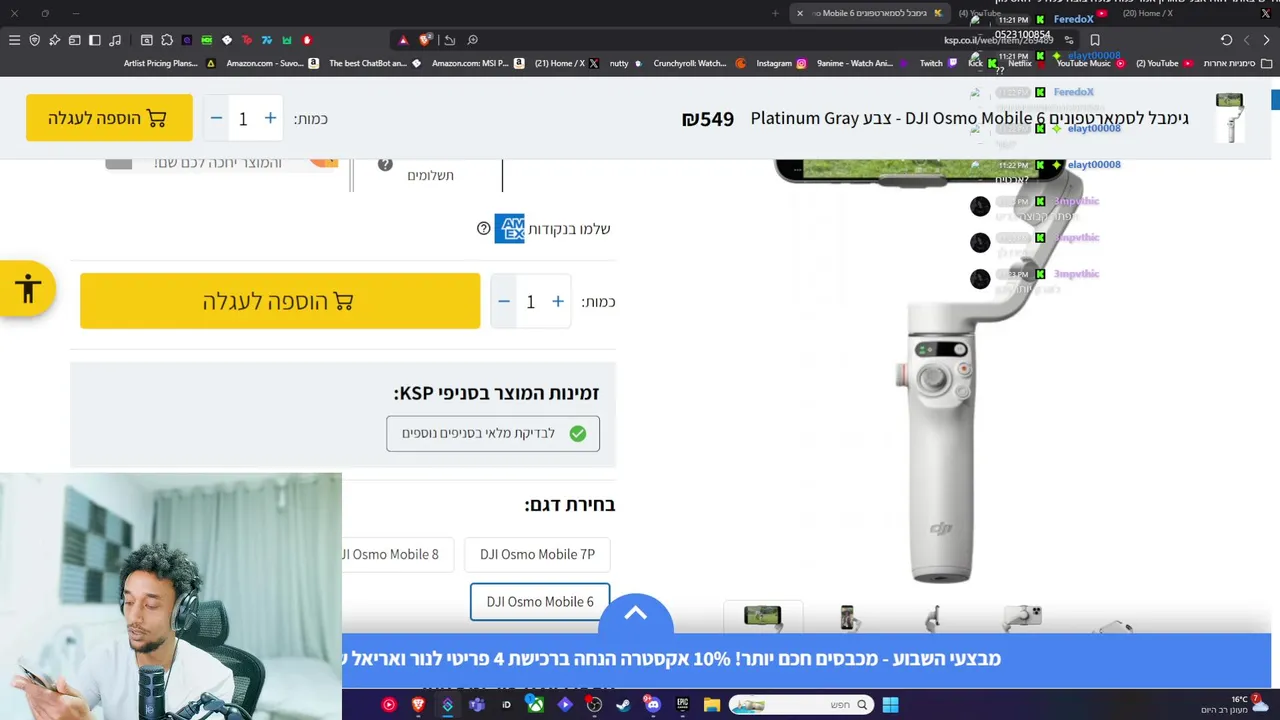Open Discord from the taskbar

pyautogui.click(x=653, y=705)
